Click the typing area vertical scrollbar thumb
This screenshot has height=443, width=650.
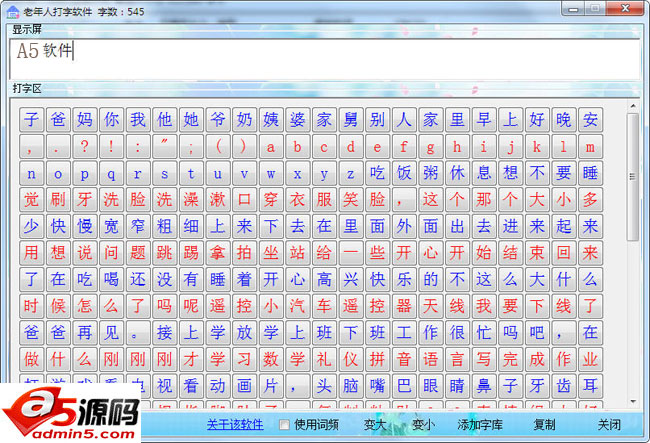[x=632, y=180]
